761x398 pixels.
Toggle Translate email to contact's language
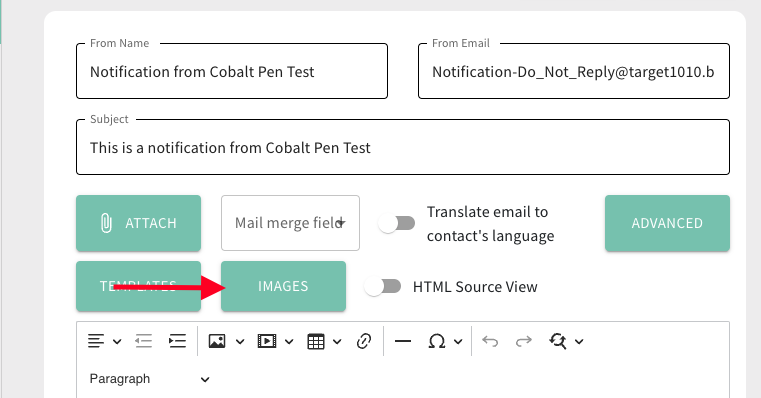[397, 223]
